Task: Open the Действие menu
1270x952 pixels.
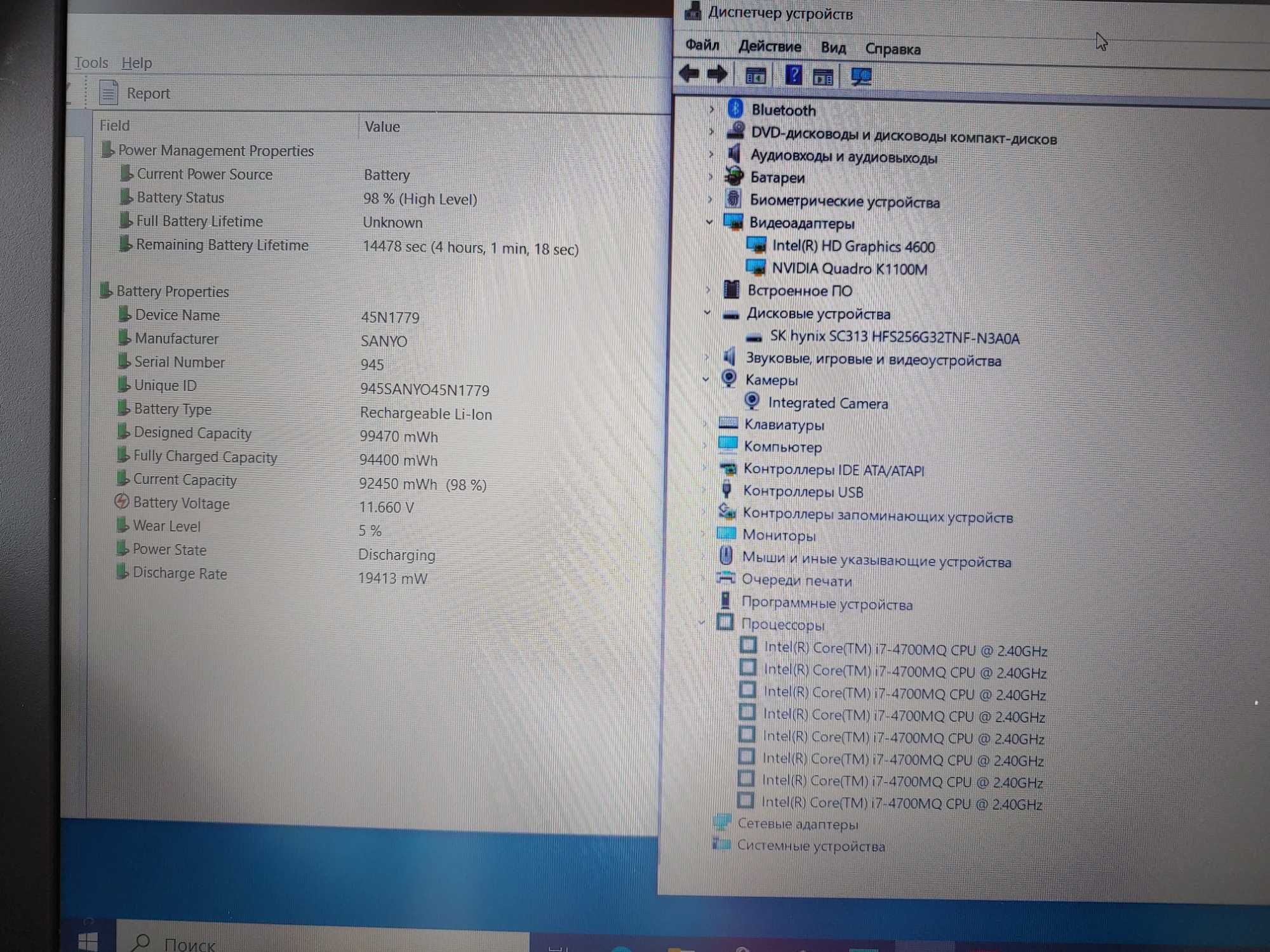Action: pyautogui.click(x=769, y=46)
